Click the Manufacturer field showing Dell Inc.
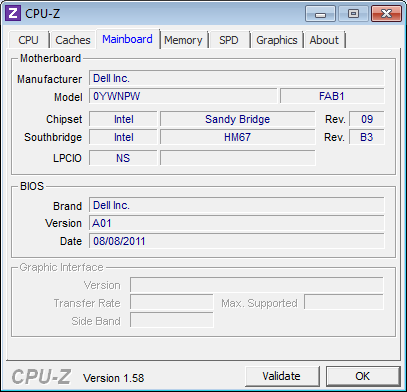407x392 pixels. coord(237,78)
